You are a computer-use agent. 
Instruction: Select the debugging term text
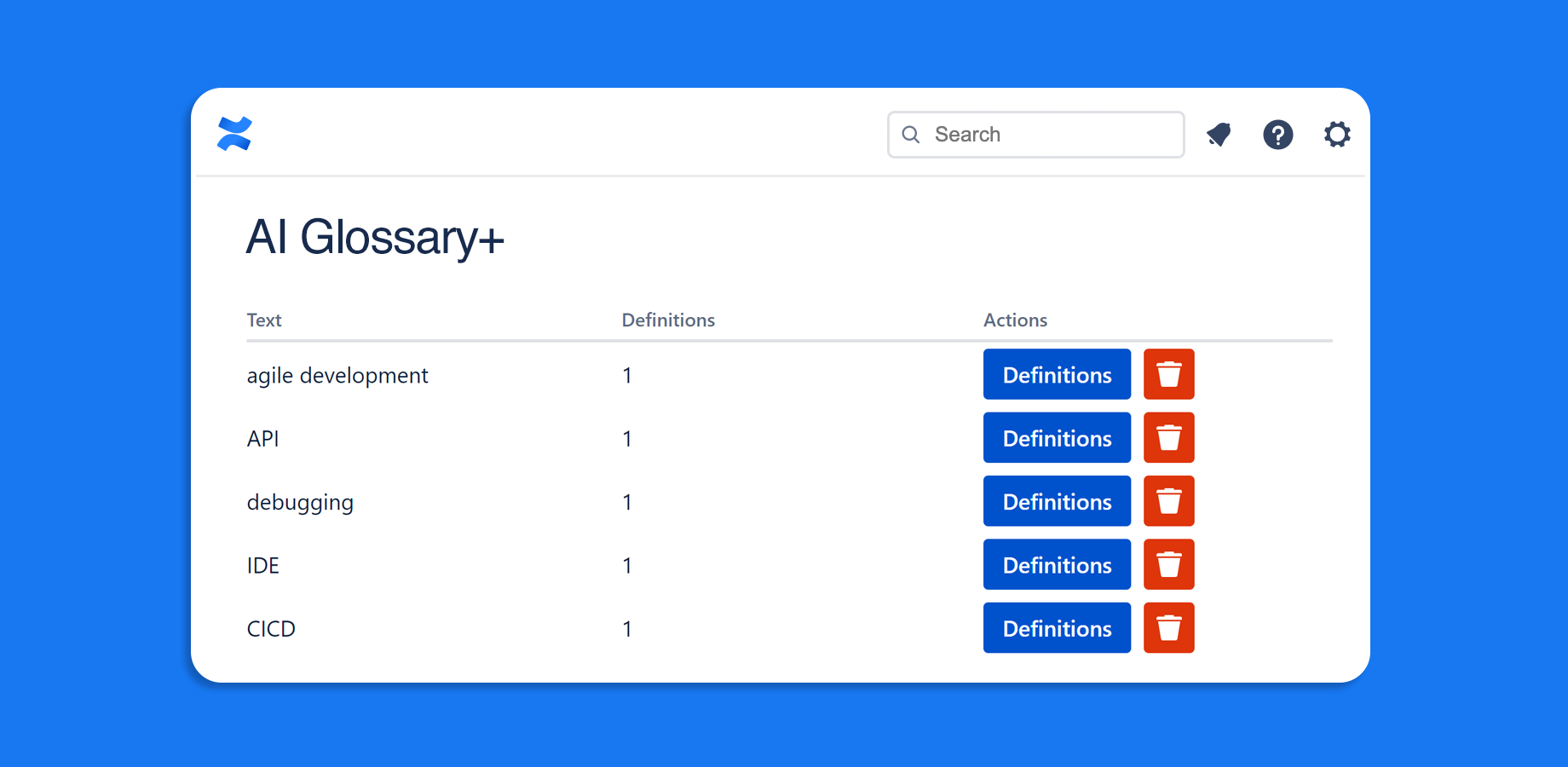[300, 503]
